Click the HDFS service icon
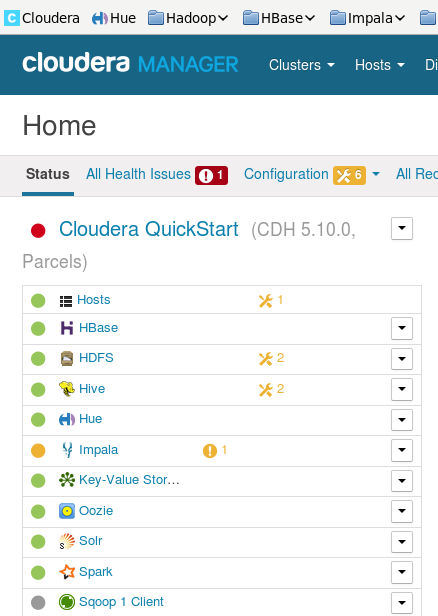This screenshot has height=616, width=438. click(67, 358)
